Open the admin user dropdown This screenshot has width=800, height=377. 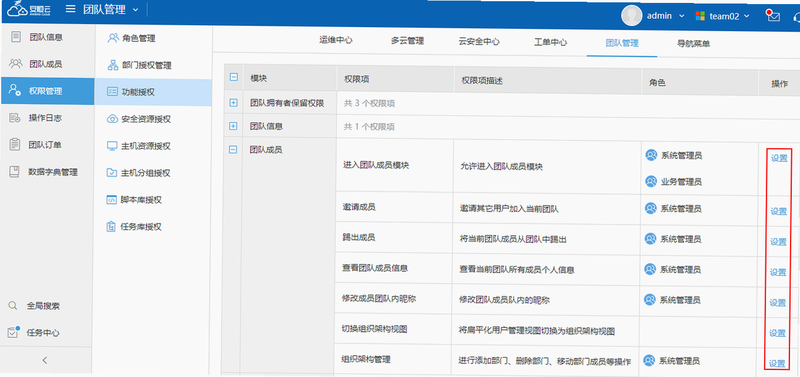[x=653, y=16]
